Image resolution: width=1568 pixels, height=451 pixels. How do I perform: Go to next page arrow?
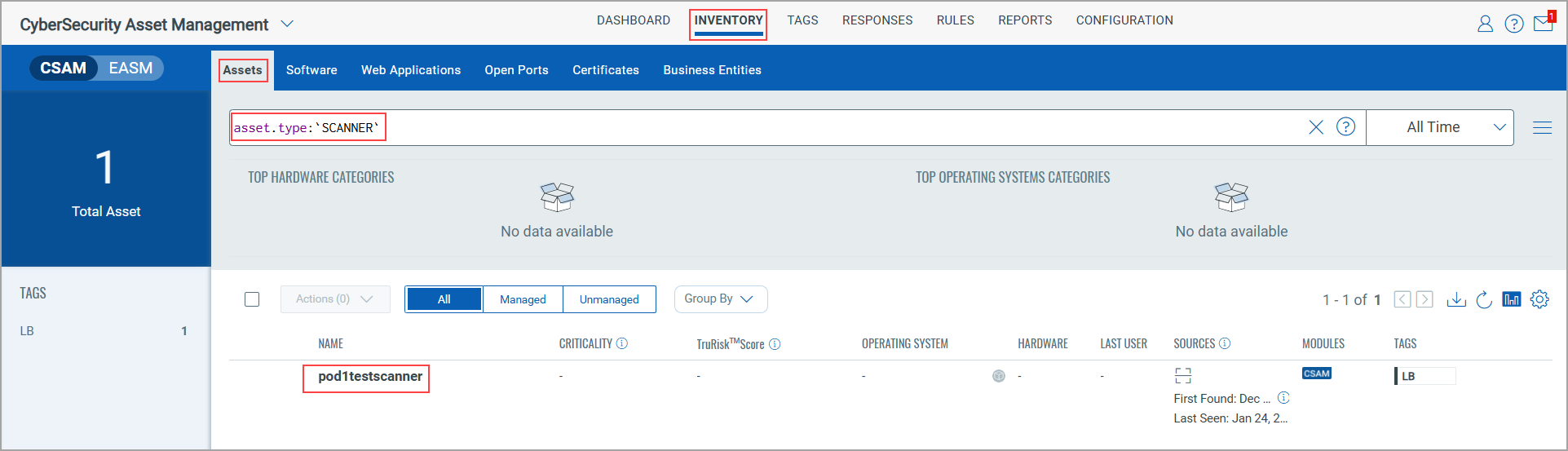tap(1424, 299)
